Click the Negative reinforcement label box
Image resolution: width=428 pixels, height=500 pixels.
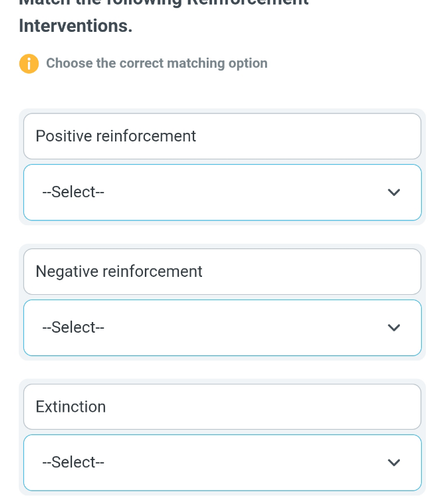point(222,272)
